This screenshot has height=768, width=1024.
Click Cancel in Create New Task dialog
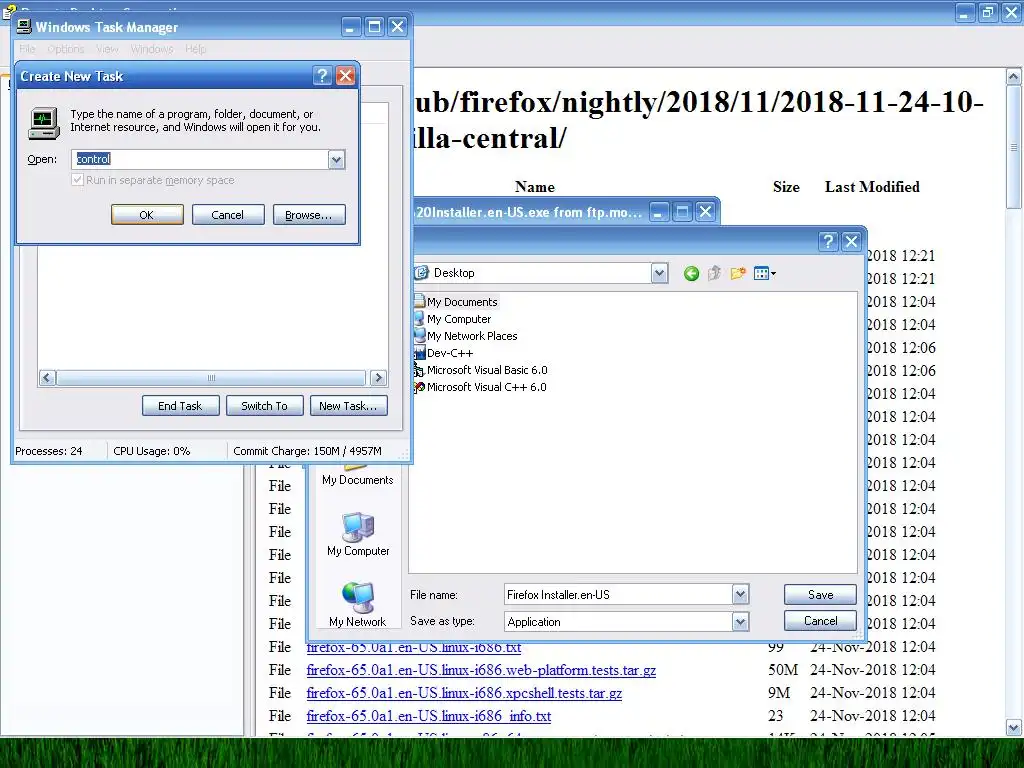click(x=228, y=215)
